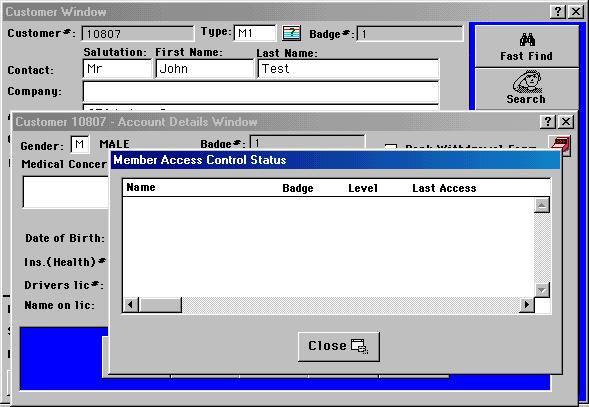Open the Type lookup icon beside M1
Viewport: 589px width, 407px height.
tap(291, 33)
